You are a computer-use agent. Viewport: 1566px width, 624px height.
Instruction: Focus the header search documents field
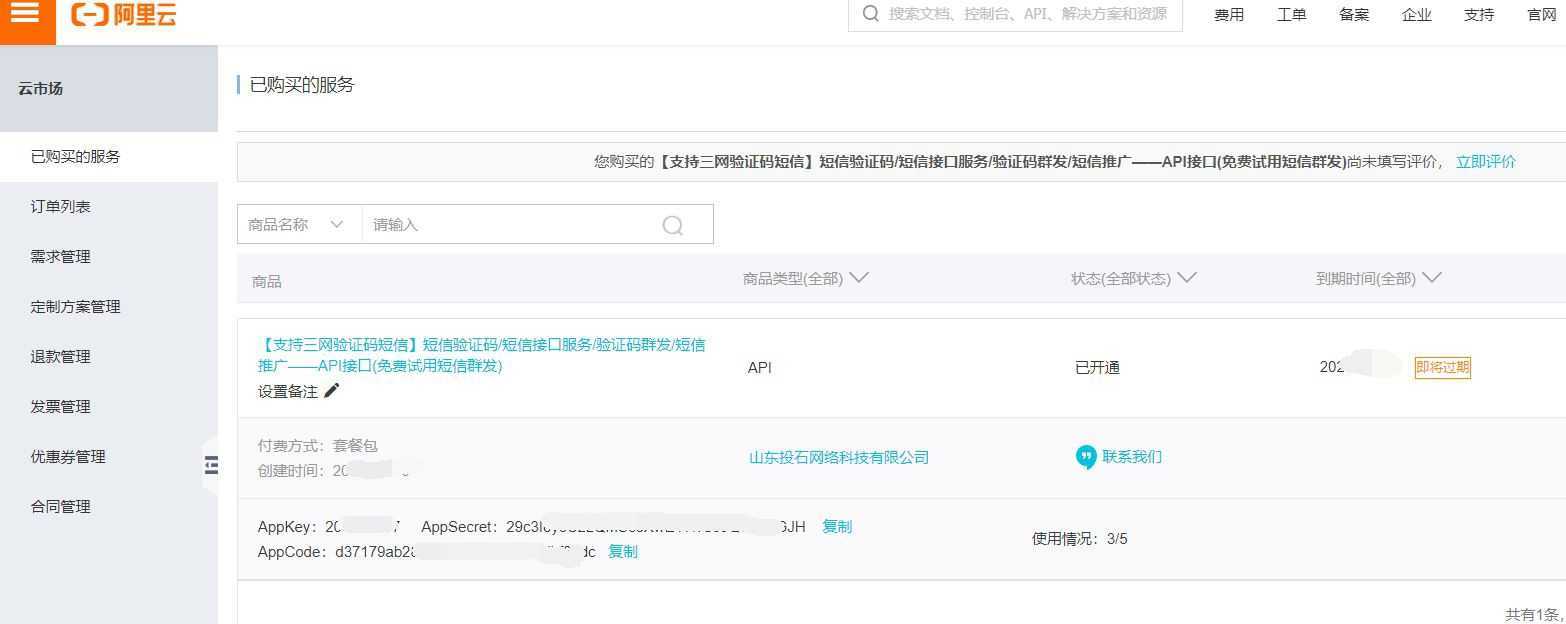(x=1015, y=14)
